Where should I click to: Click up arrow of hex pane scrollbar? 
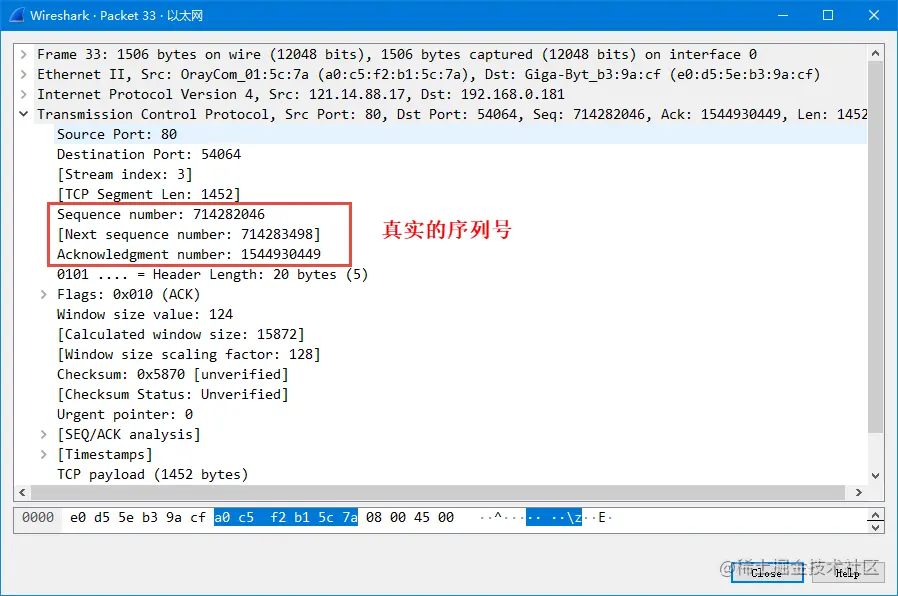pyautogui.click(x=875, y=514)
